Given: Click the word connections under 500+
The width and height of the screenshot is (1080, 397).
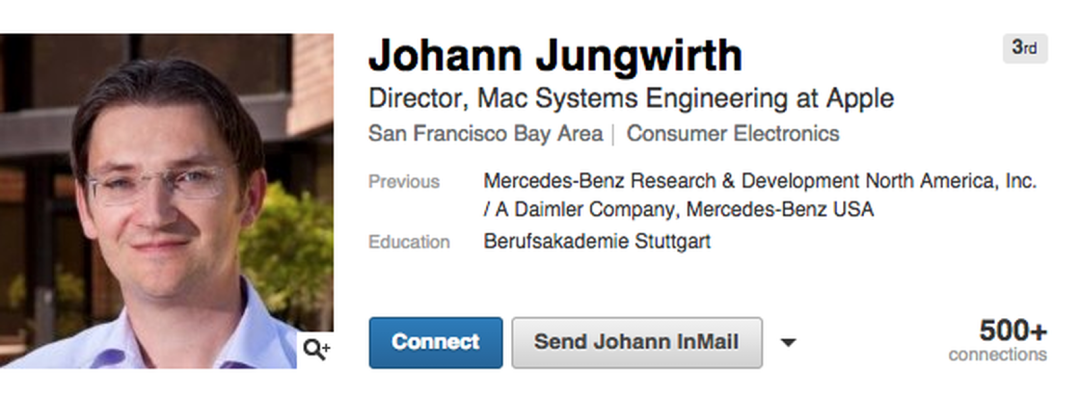Looking at the screenshot, I should pyautogui.click(x=997, y=355).
